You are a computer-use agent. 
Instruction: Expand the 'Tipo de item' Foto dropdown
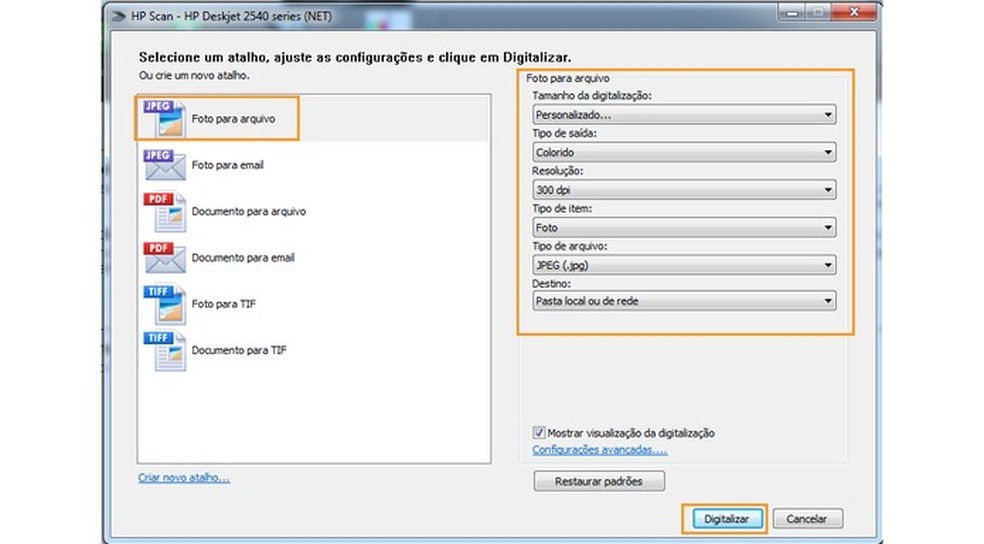pyautogui.click(x=684, y=227)
